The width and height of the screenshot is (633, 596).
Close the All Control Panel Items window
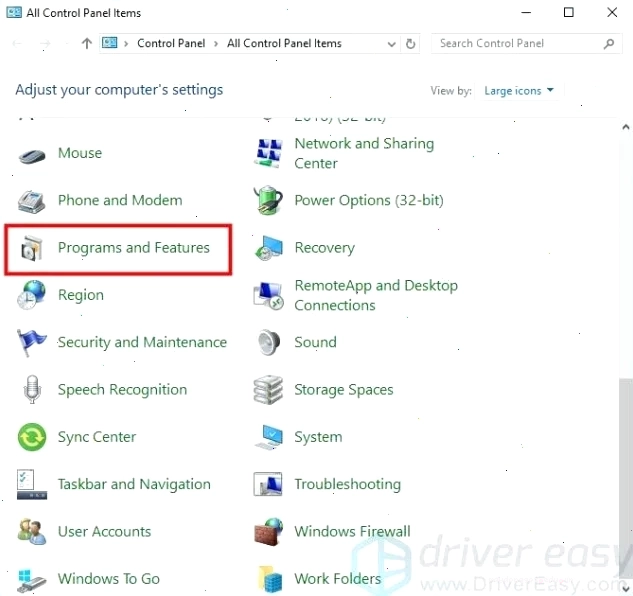click(612, 13)
